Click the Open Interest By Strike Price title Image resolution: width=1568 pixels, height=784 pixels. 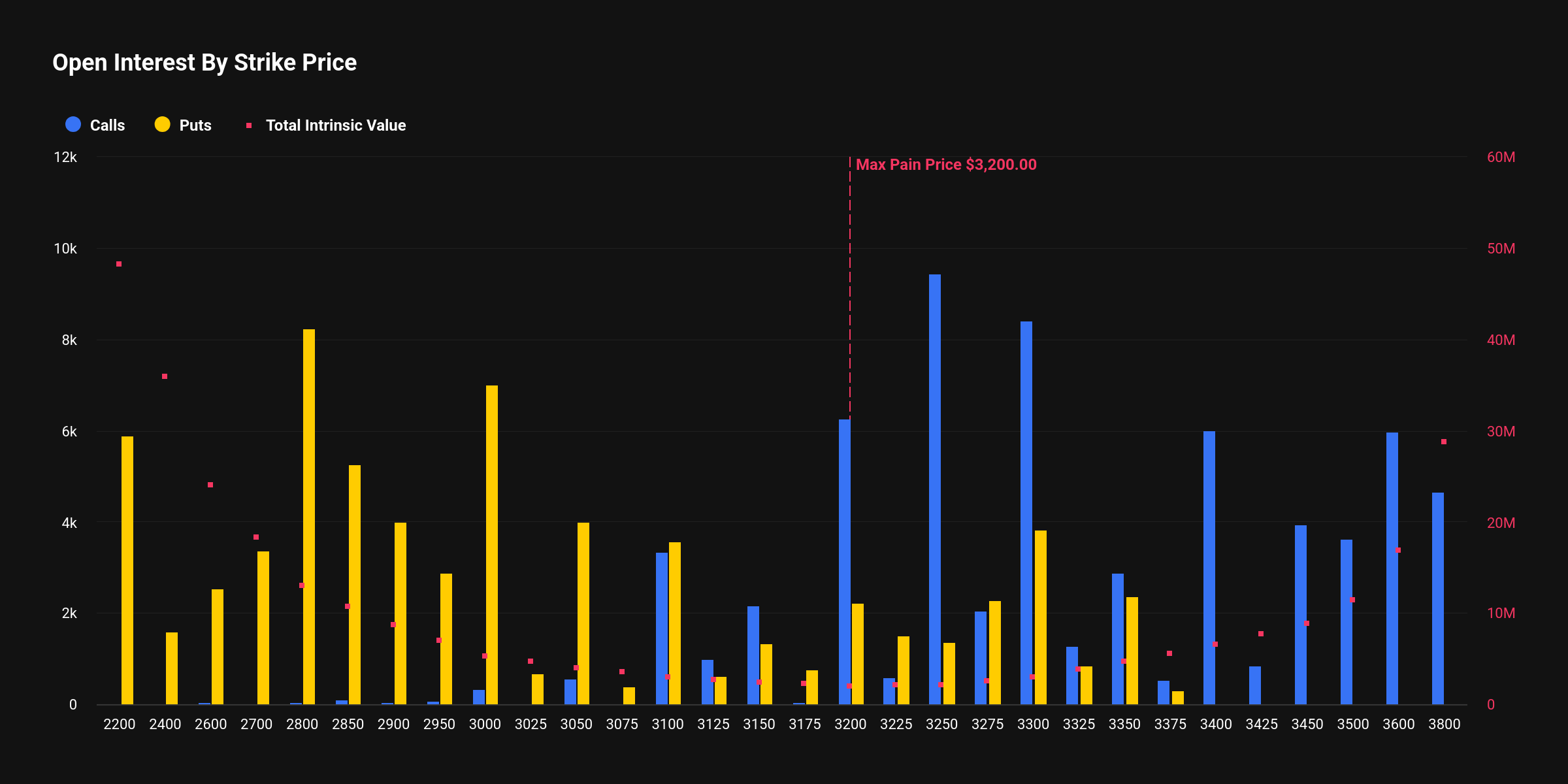pyautogui.click(x=204, y=63)
